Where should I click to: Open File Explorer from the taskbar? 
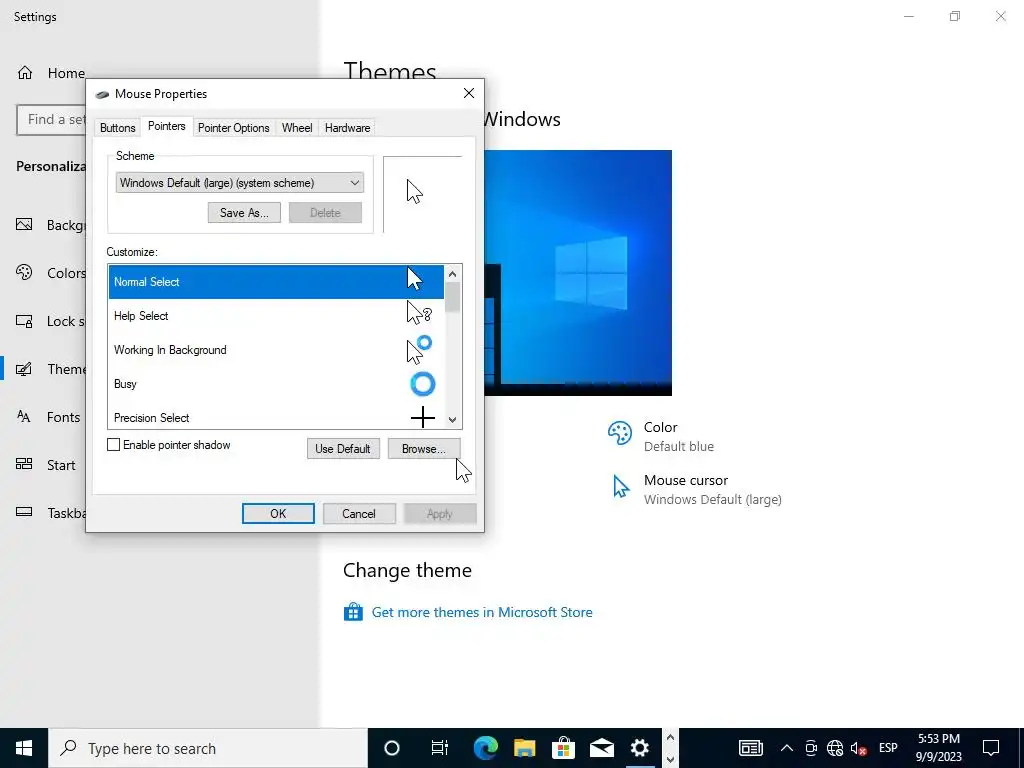[x=524, y=748]
